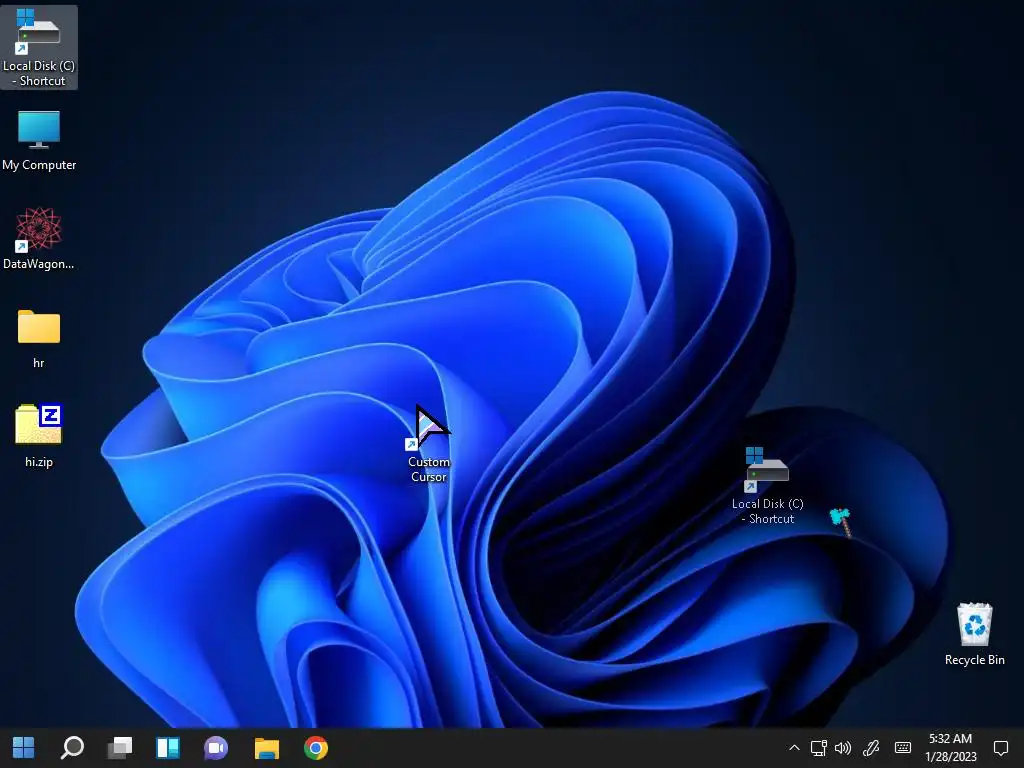
Task: Open taskbar Search
Action: click(72, 748)
